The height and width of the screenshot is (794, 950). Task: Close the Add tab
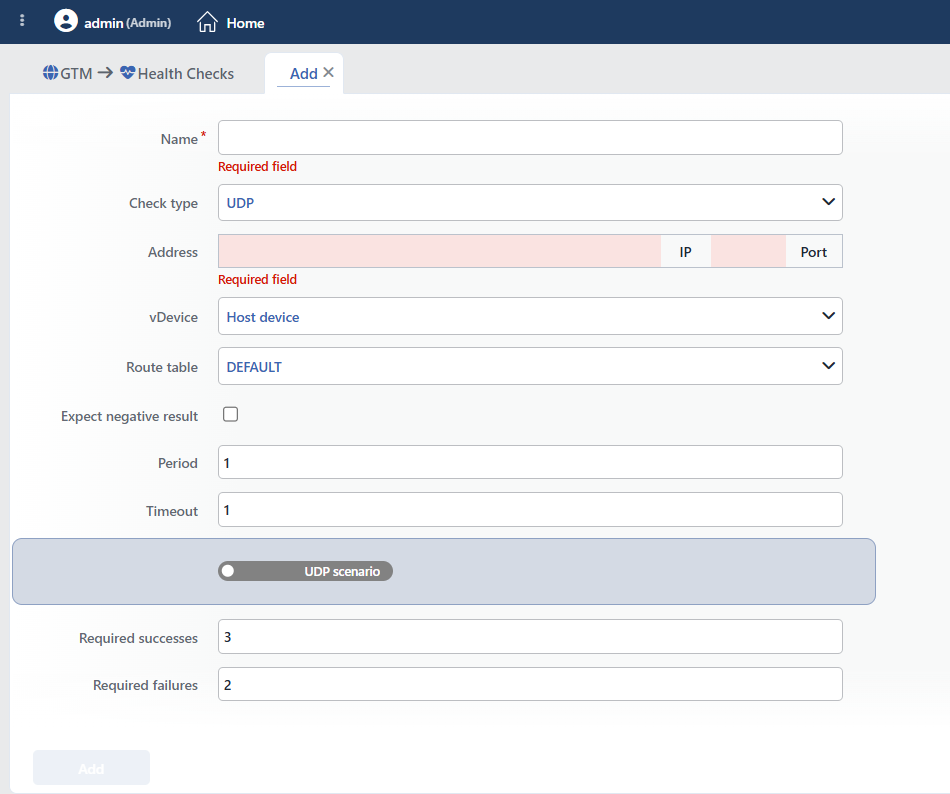[328, 72]
